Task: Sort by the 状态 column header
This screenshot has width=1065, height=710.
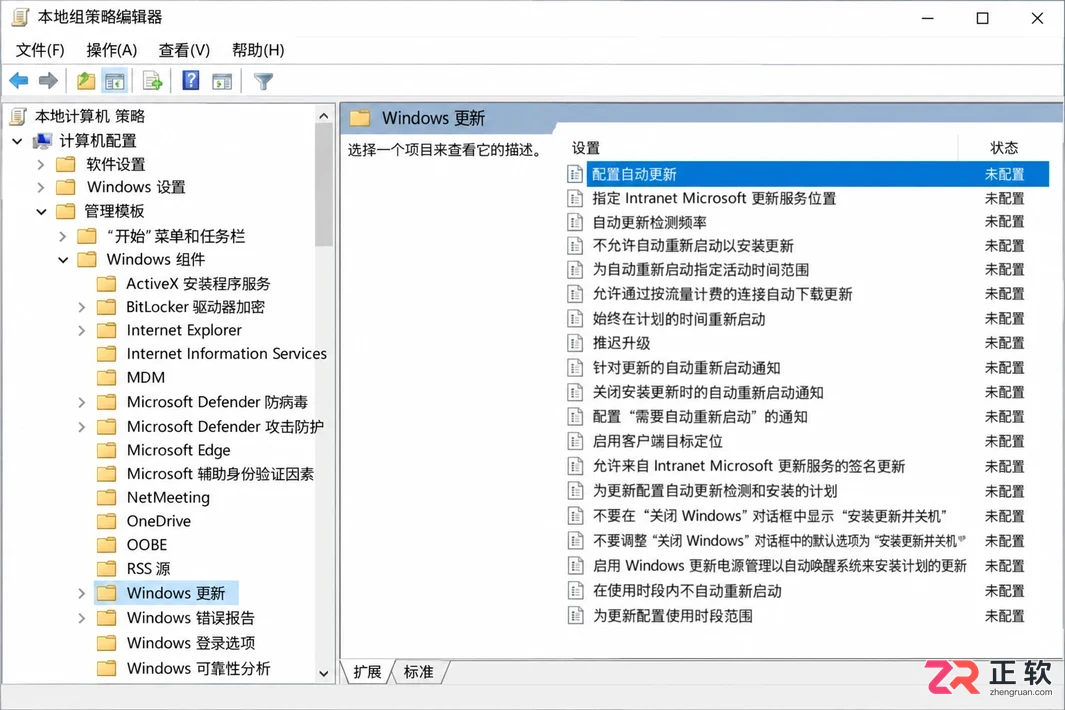Action: 1004,147
